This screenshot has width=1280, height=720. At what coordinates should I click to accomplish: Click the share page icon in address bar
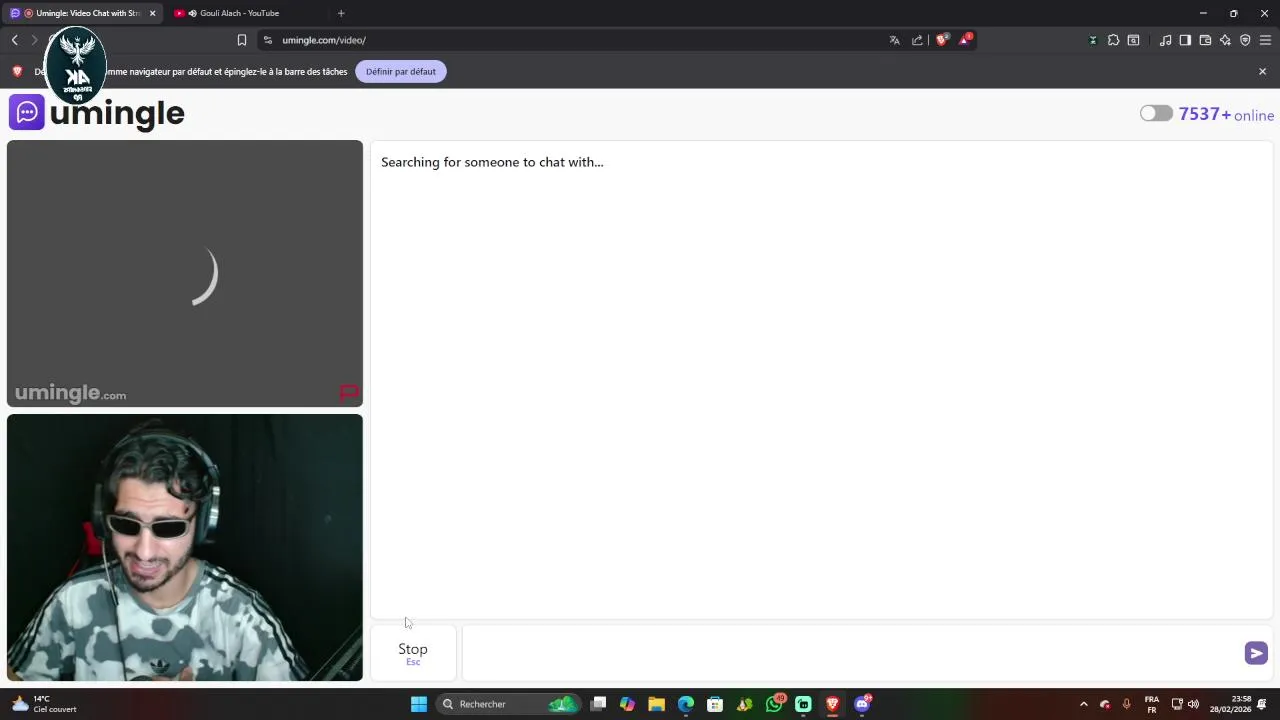[x=917, y=40]
